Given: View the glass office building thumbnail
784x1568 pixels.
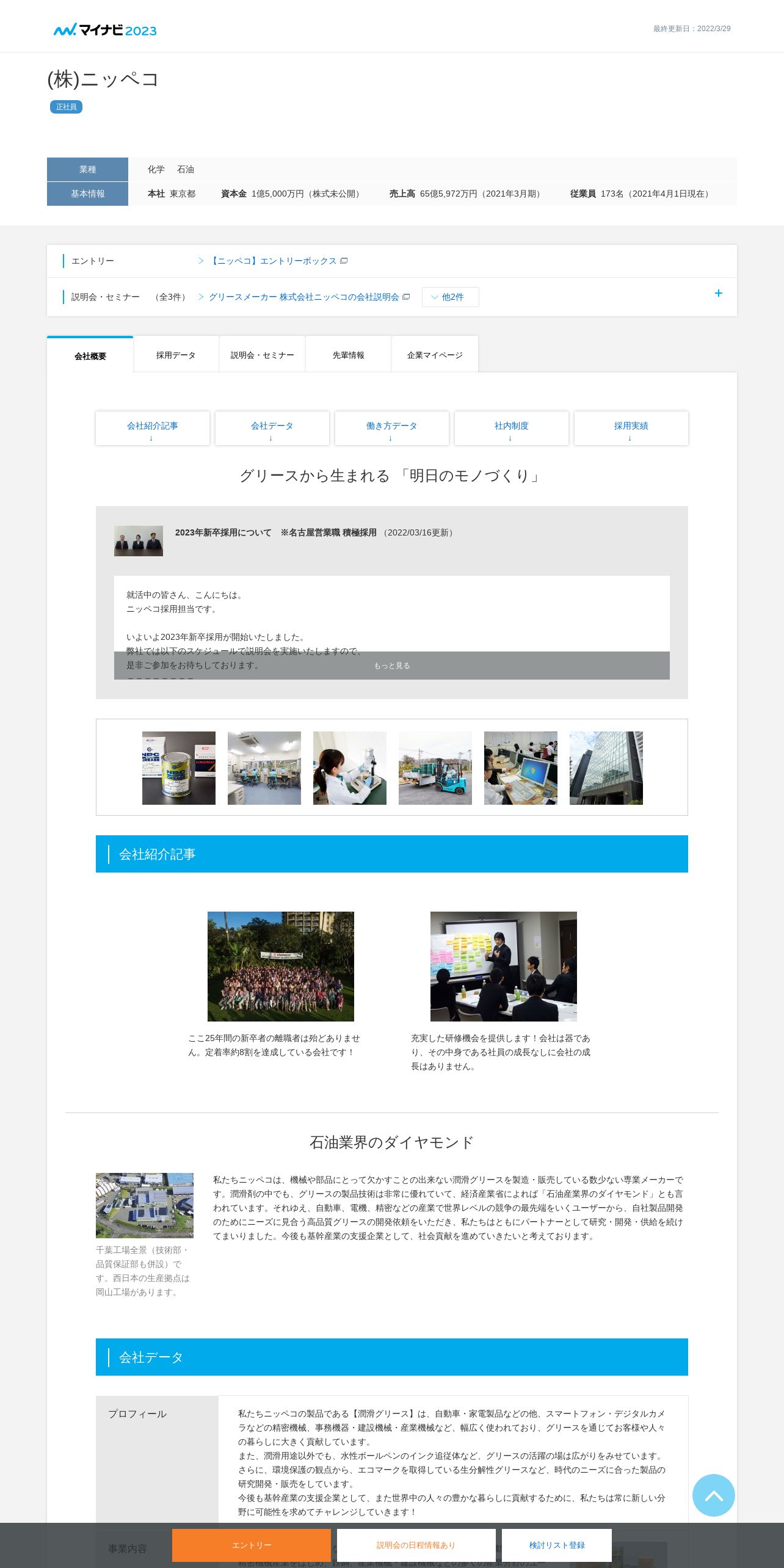Looking at the screenshot, I should (606, 768).
